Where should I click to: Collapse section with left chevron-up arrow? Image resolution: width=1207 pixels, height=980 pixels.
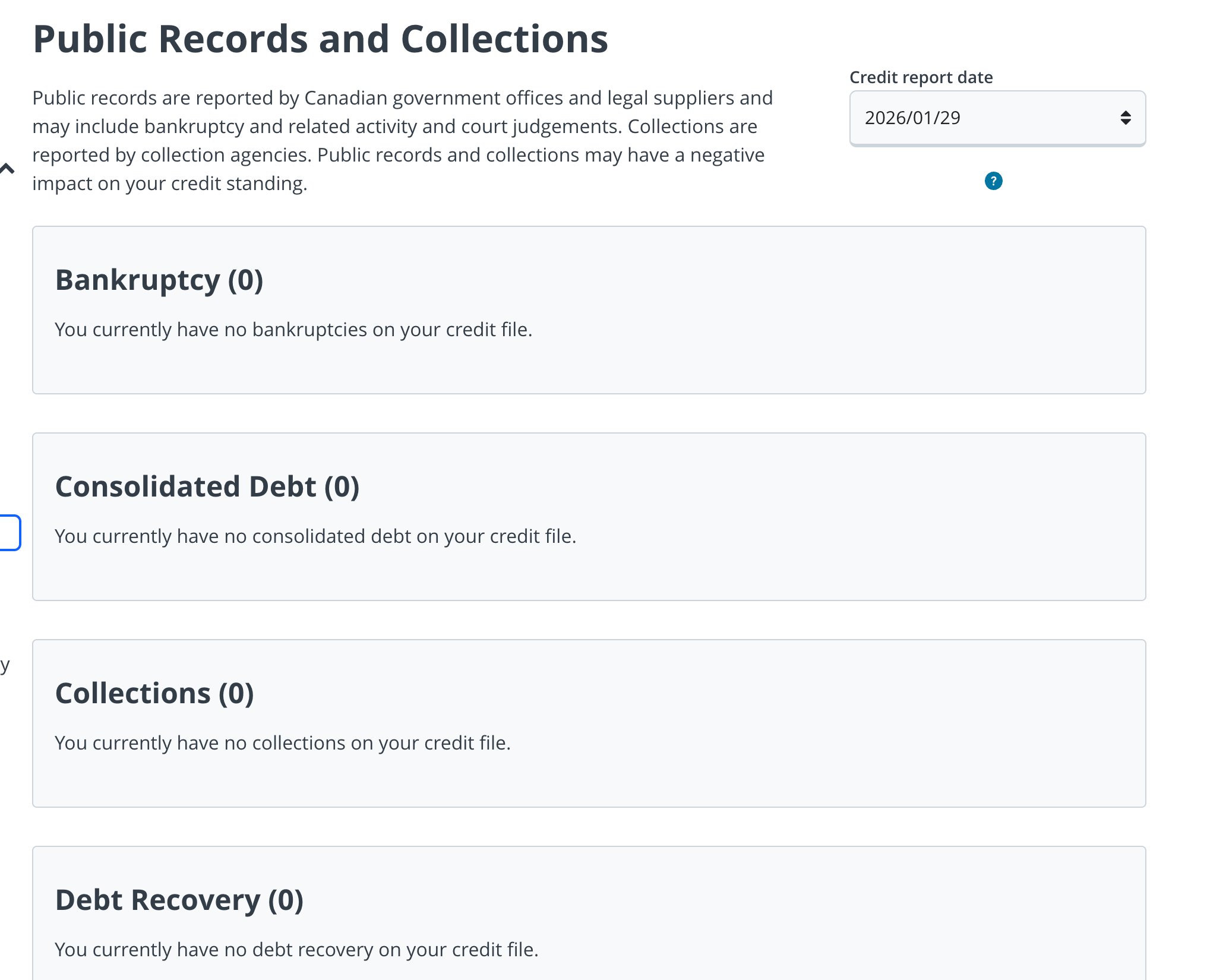coord(7,169)
